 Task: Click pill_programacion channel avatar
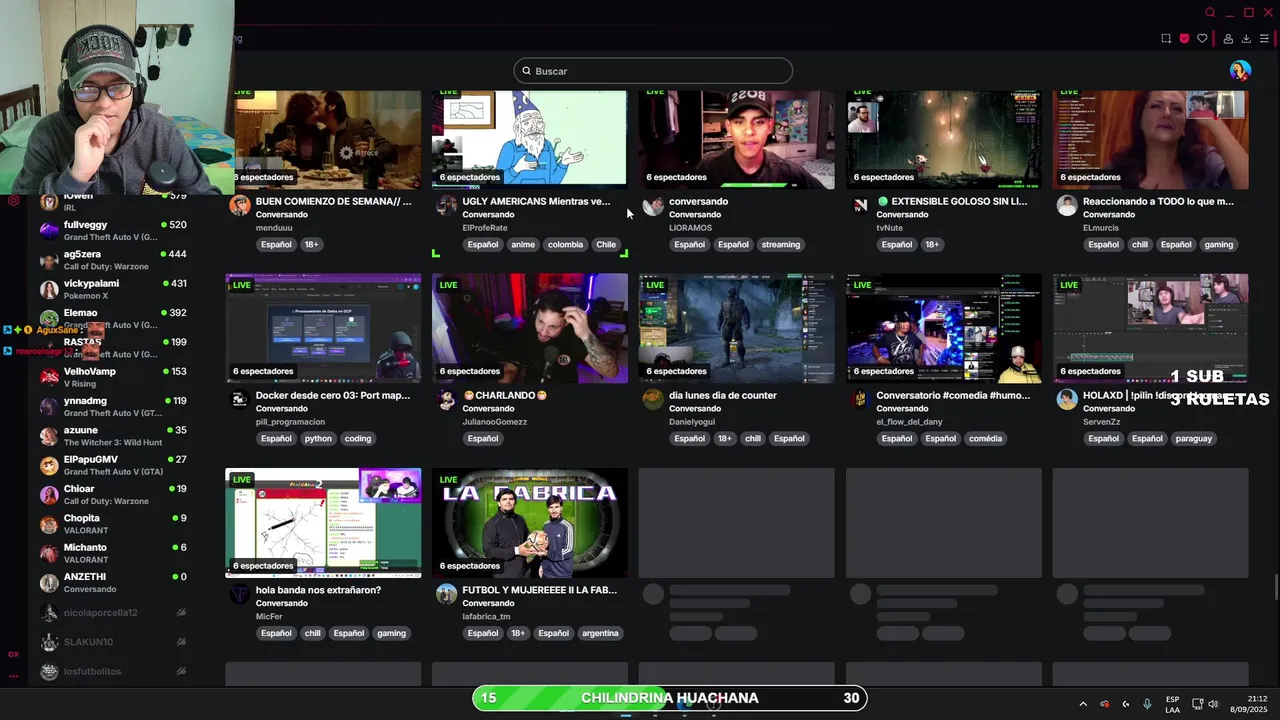click(x=239, y=400)
